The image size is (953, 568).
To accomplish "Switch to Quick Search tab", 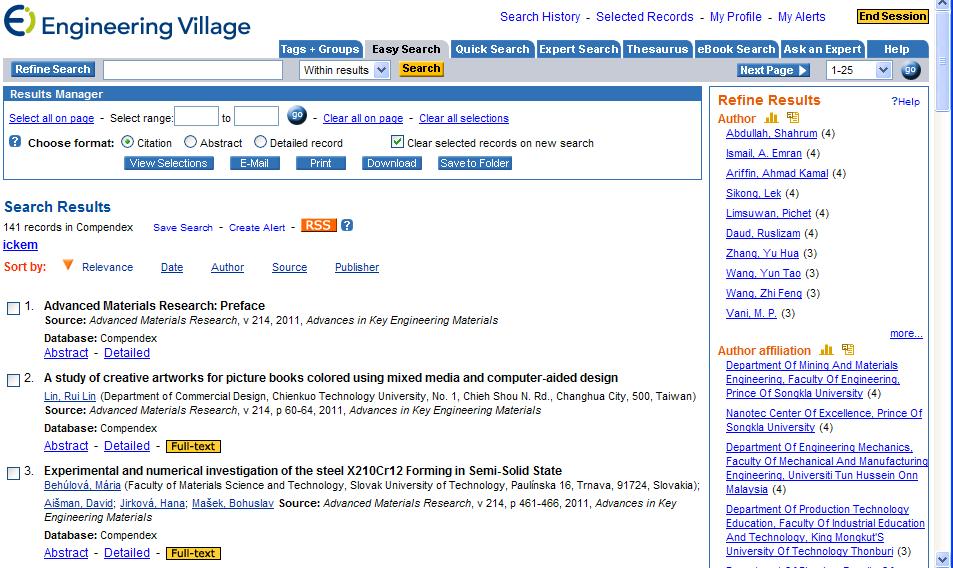I will [492, 49].
